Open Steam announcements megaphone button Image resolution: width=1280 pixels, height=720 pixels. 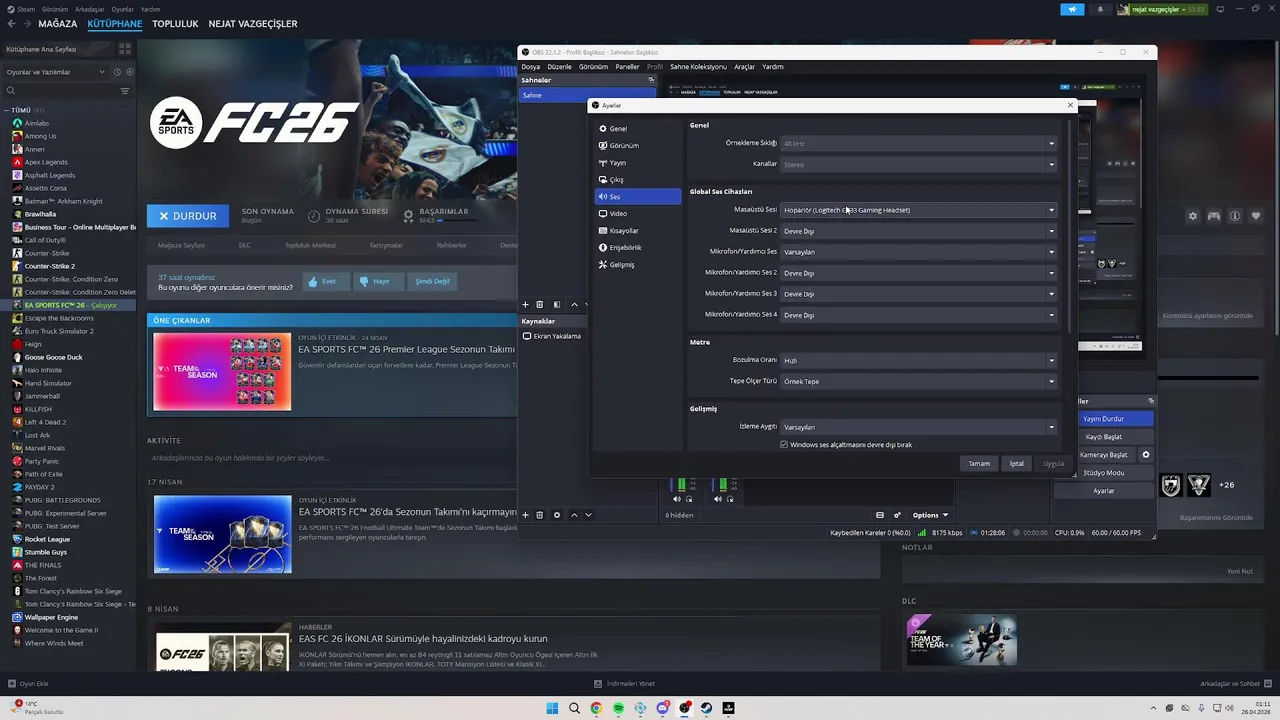[x=1072, y=9]
